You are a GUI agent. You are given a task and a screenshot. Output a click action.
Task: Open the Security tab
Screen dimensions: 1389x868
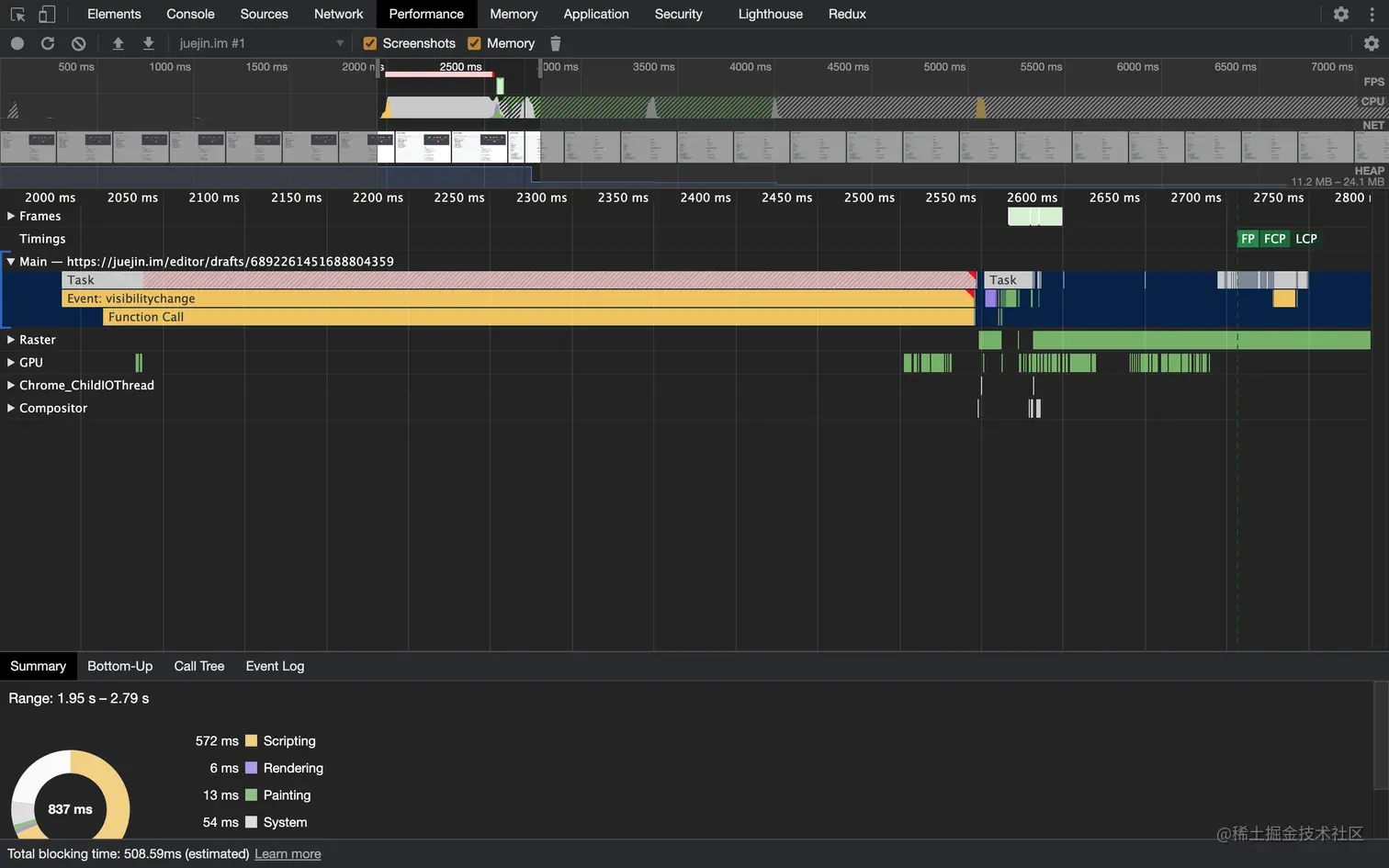pos(678,14)
